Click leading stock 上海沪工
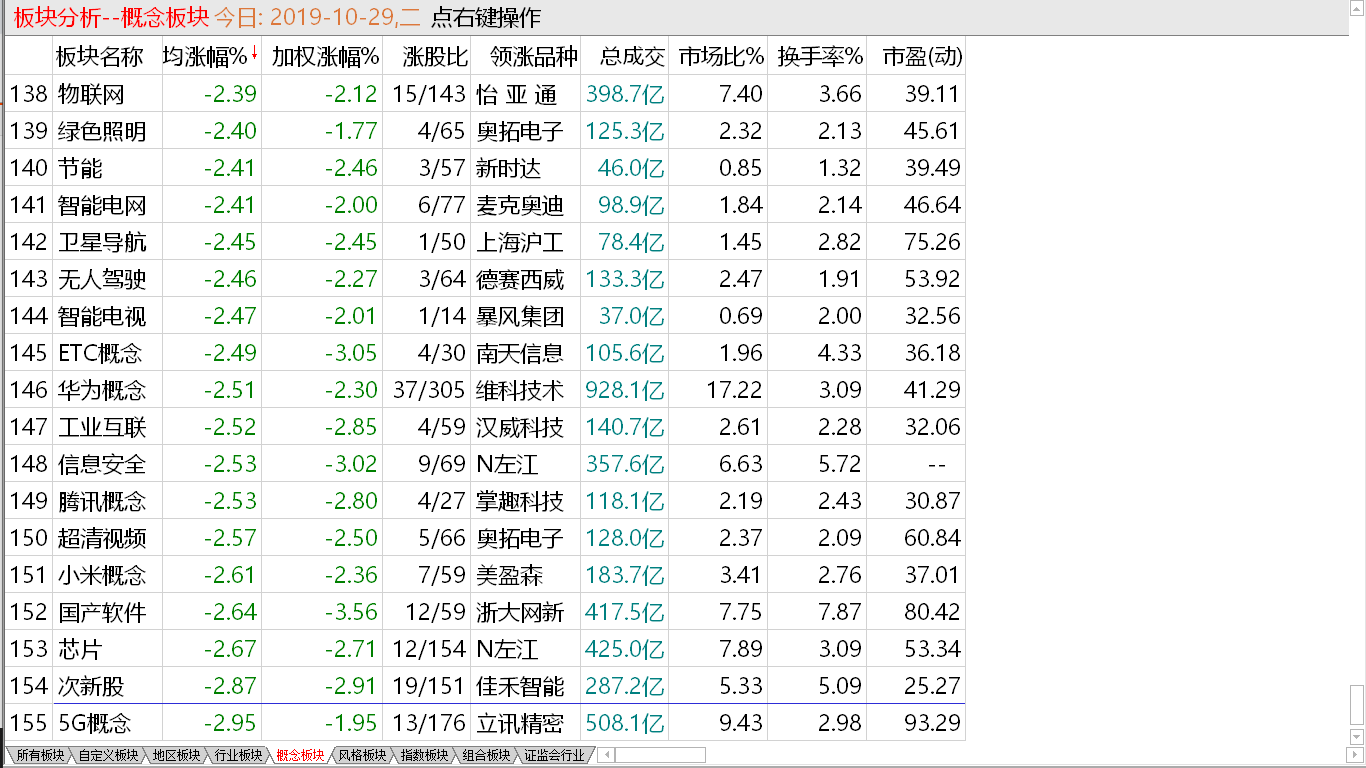The height and width of the screenshot is (768, 1366). [521, 242]
